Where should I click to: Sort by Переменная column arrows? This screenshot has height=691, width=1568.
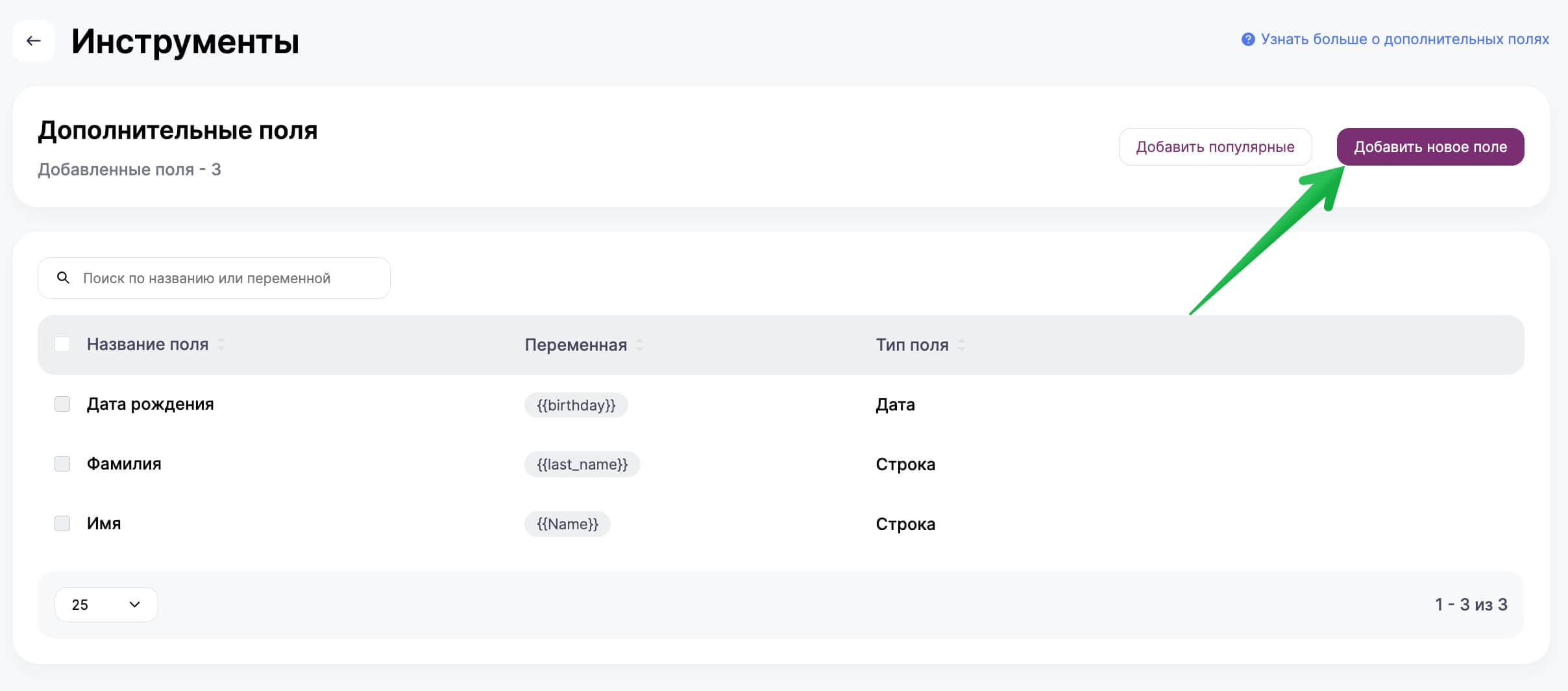coord(639,345)
